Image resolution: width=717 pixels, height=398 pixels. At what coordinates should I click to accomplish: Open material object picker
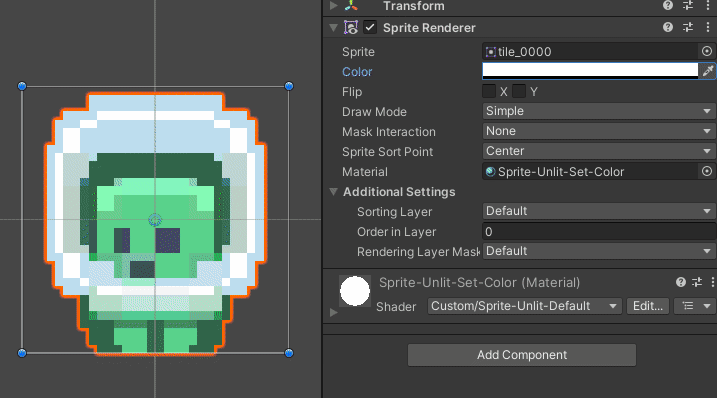click(707, 172)
